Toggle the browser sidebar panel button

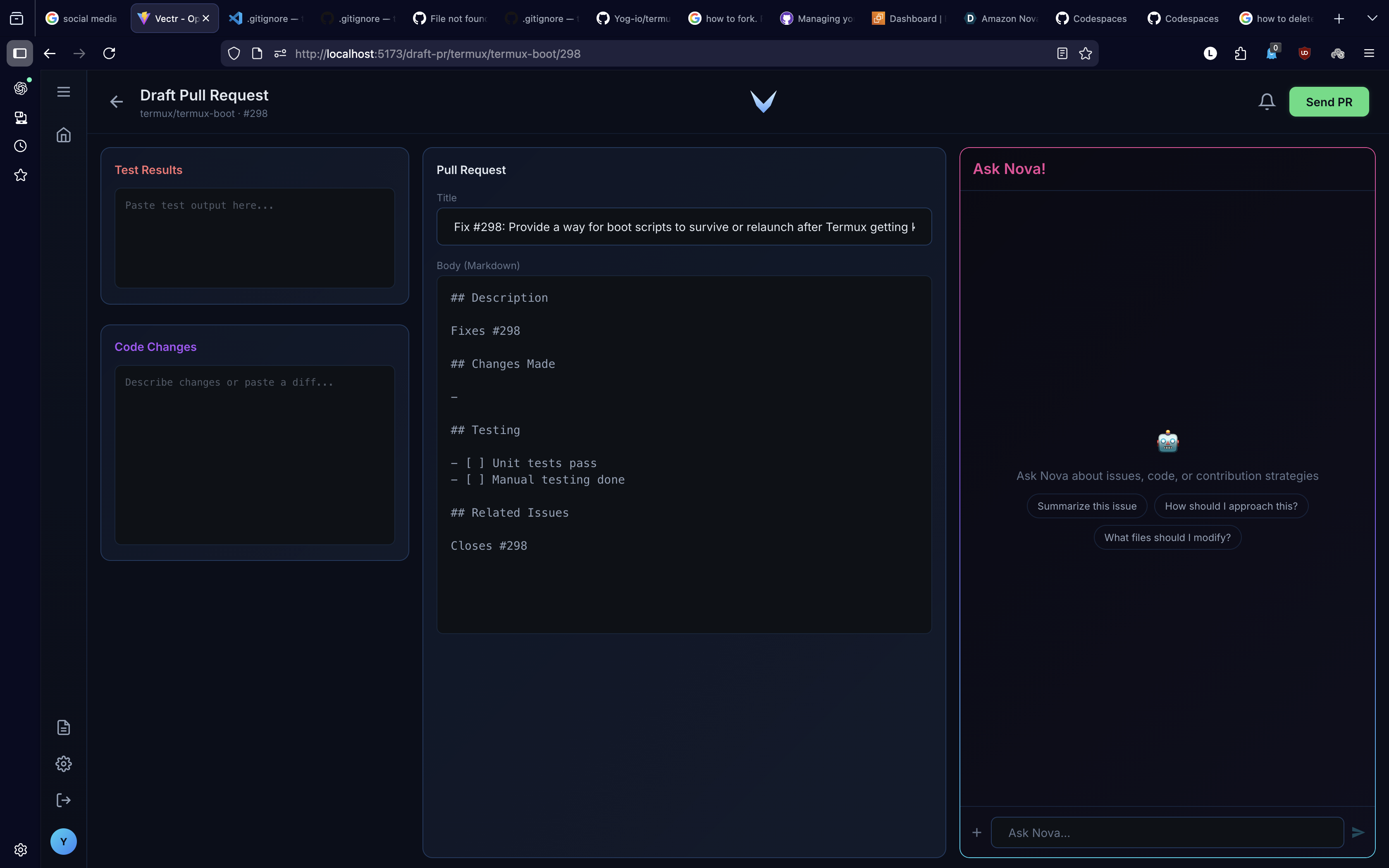pos(19,53)
